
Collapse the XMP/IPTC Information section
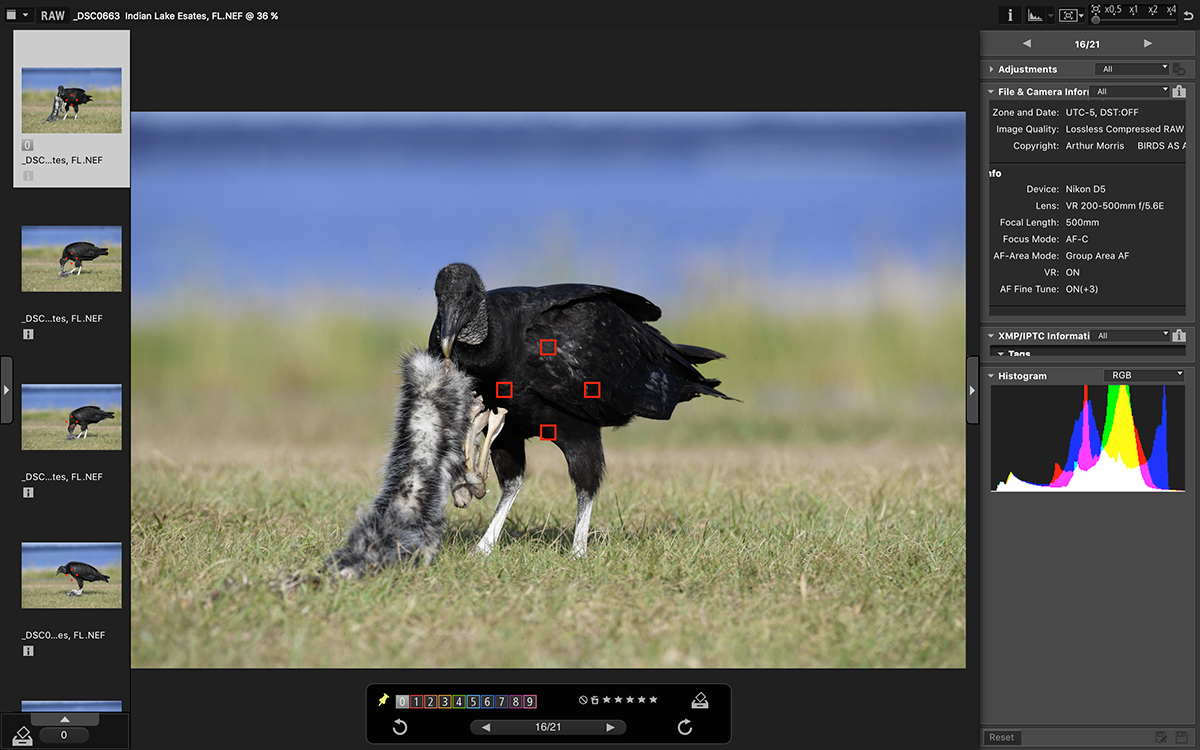point(991,336)
